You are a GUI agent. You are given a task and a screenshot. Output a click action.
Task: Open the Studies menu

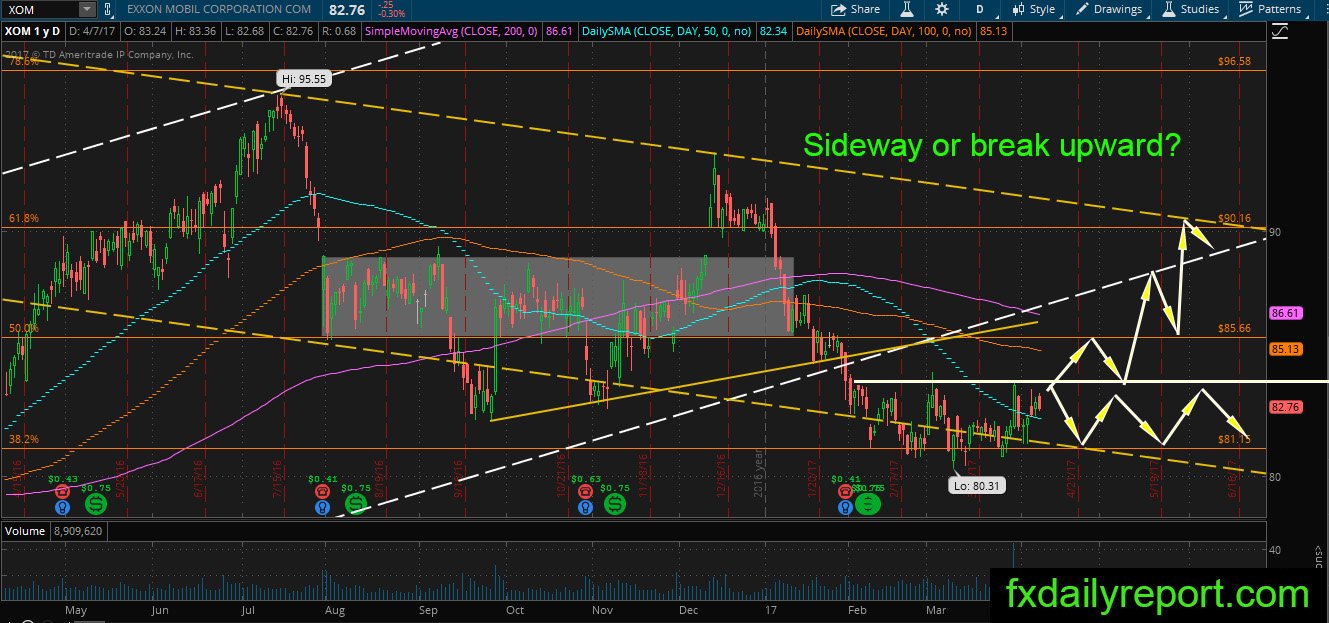[x=1191, y=9]
